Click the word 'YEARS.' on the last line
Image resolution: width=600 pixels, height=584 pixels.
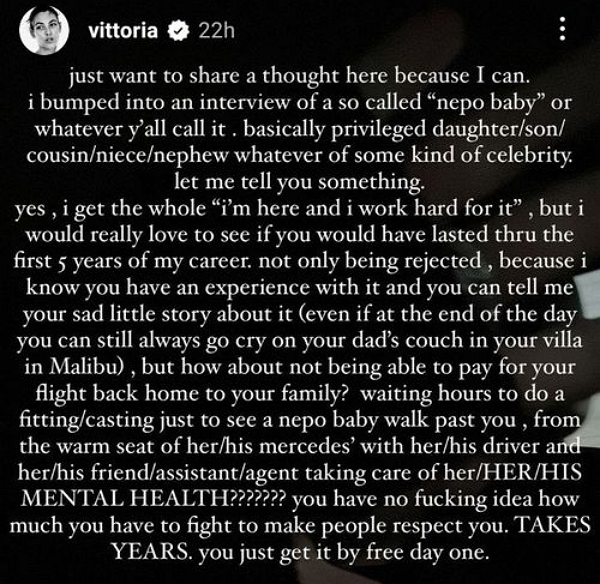[x=152, y=551]
